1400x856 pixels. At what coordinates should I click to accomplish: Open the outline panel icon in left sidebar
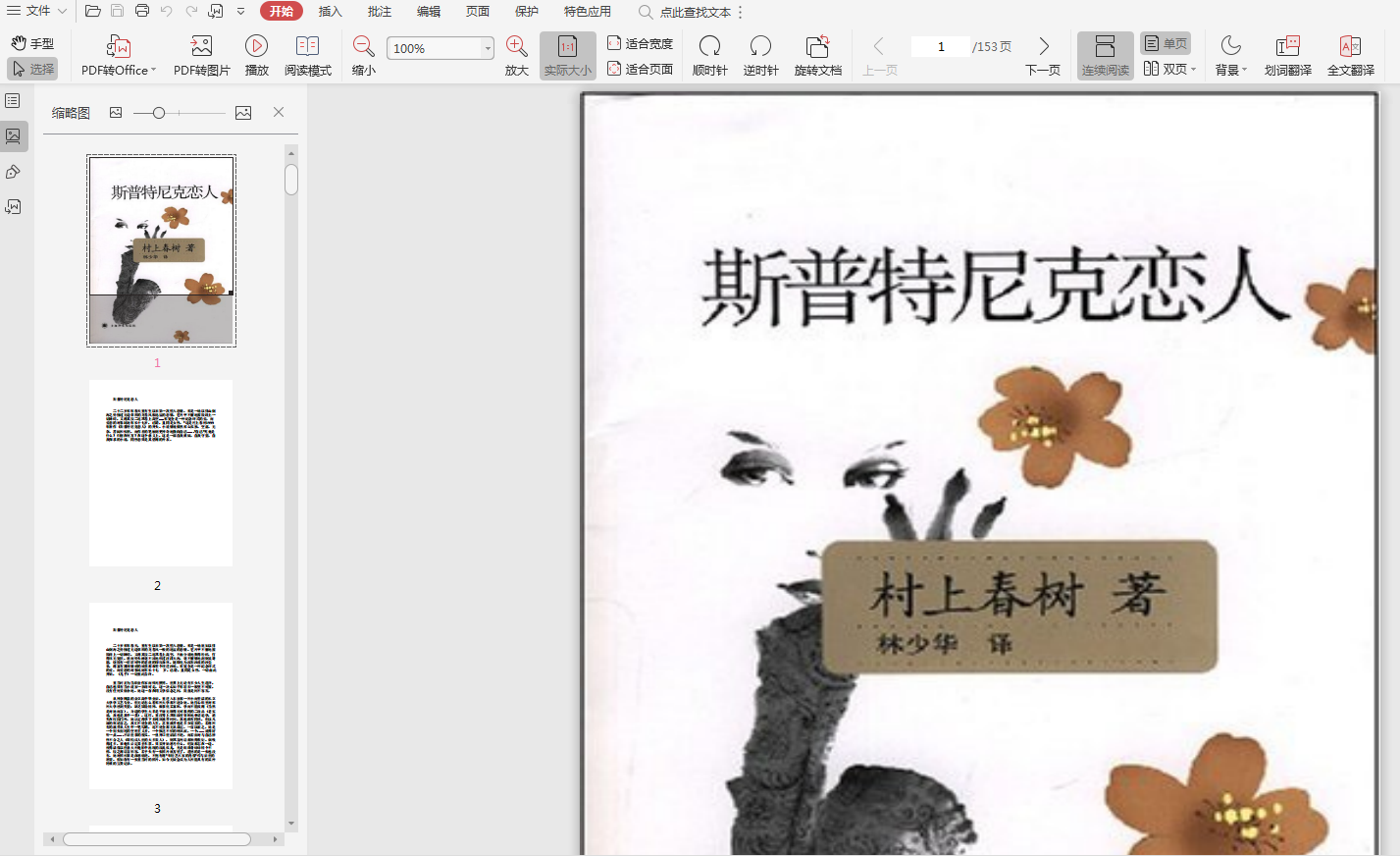(13, 101)
